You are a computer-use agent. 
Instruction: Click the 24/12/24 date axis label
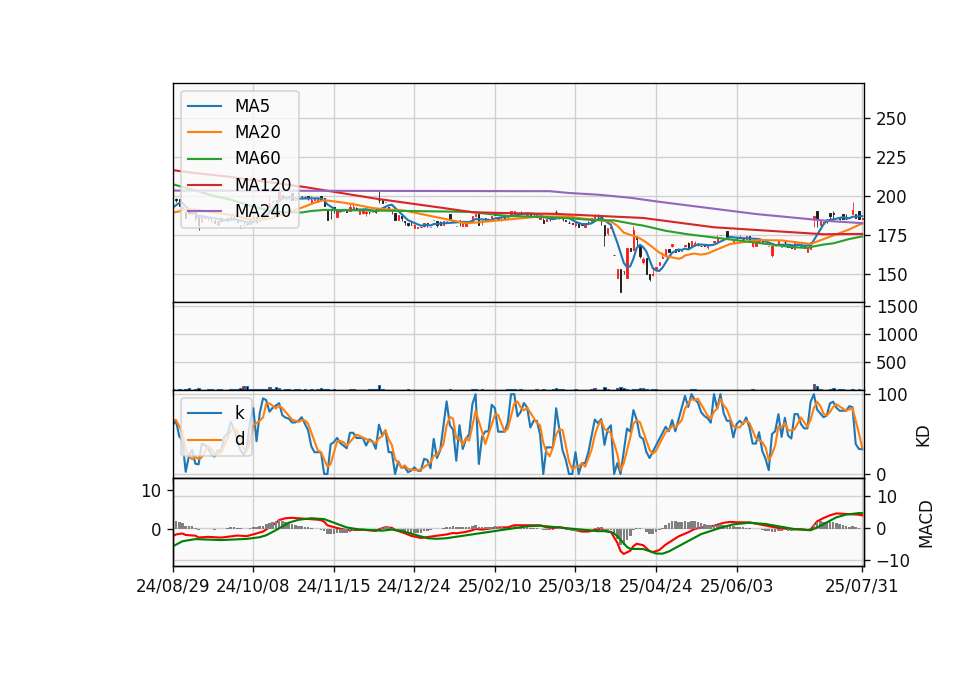pyautogui.click(x=414, y=586)
